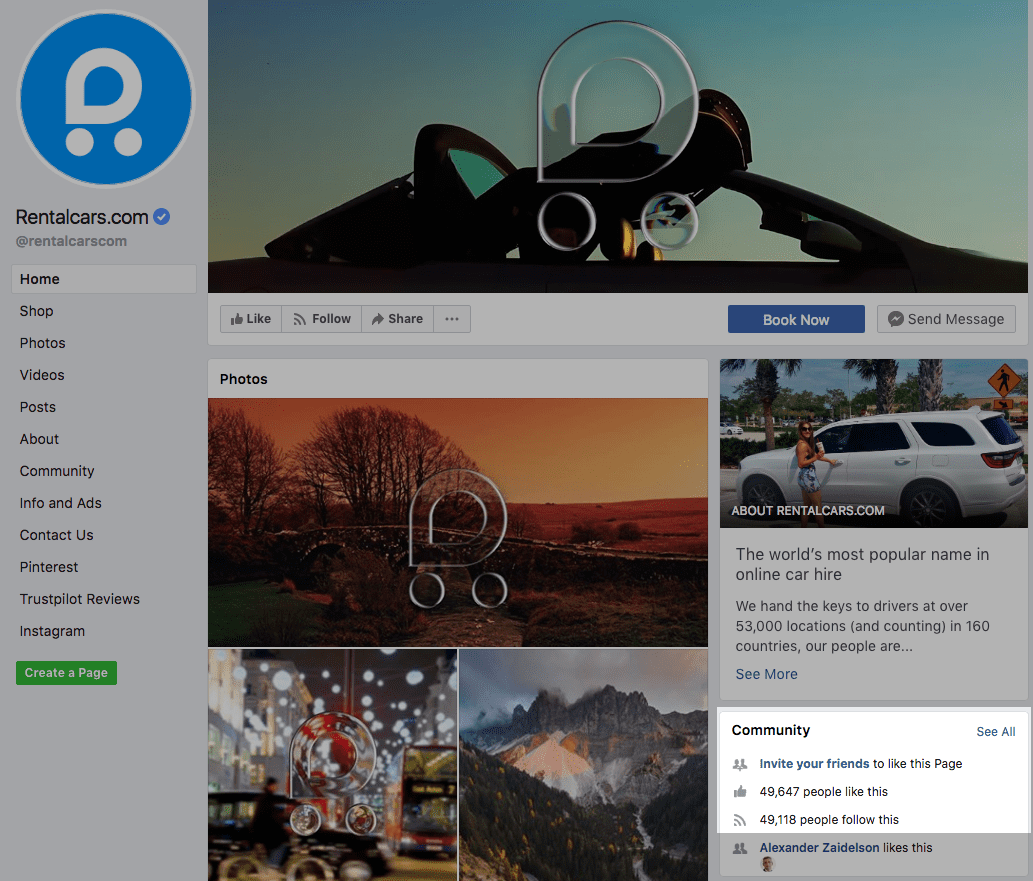Click the follow count RSS icon

[740, 819]
